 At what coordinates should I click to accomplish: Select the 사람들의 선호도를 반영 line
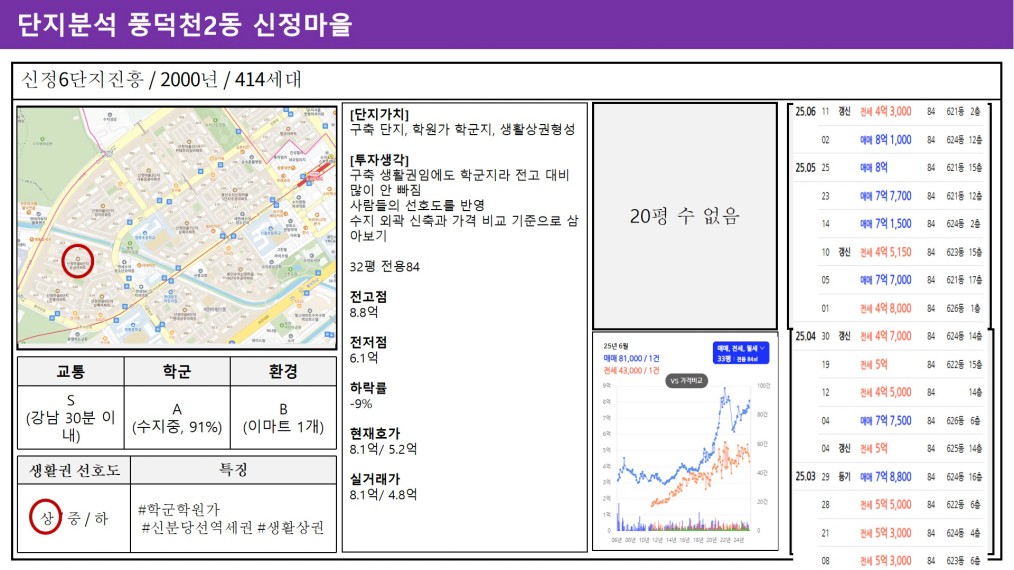[417, 205]
